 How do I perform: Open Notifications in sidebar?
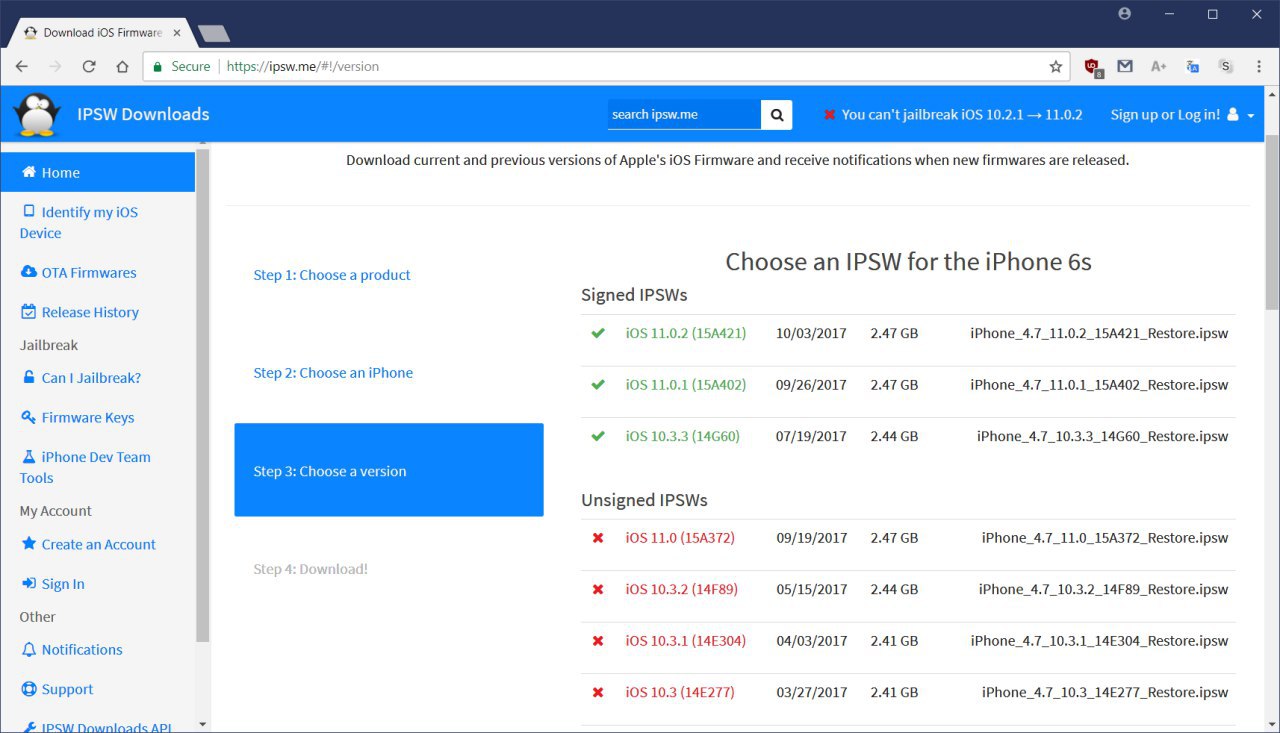pos(71,649)
